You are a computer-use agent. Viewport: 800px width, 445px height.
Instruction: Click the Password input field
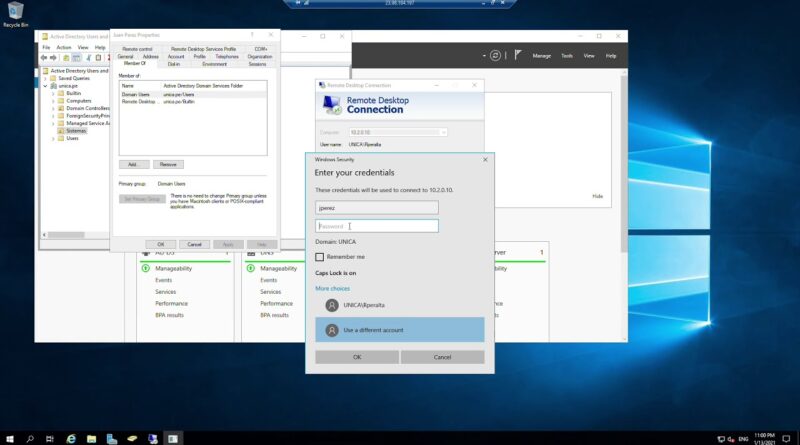point(377,226)
